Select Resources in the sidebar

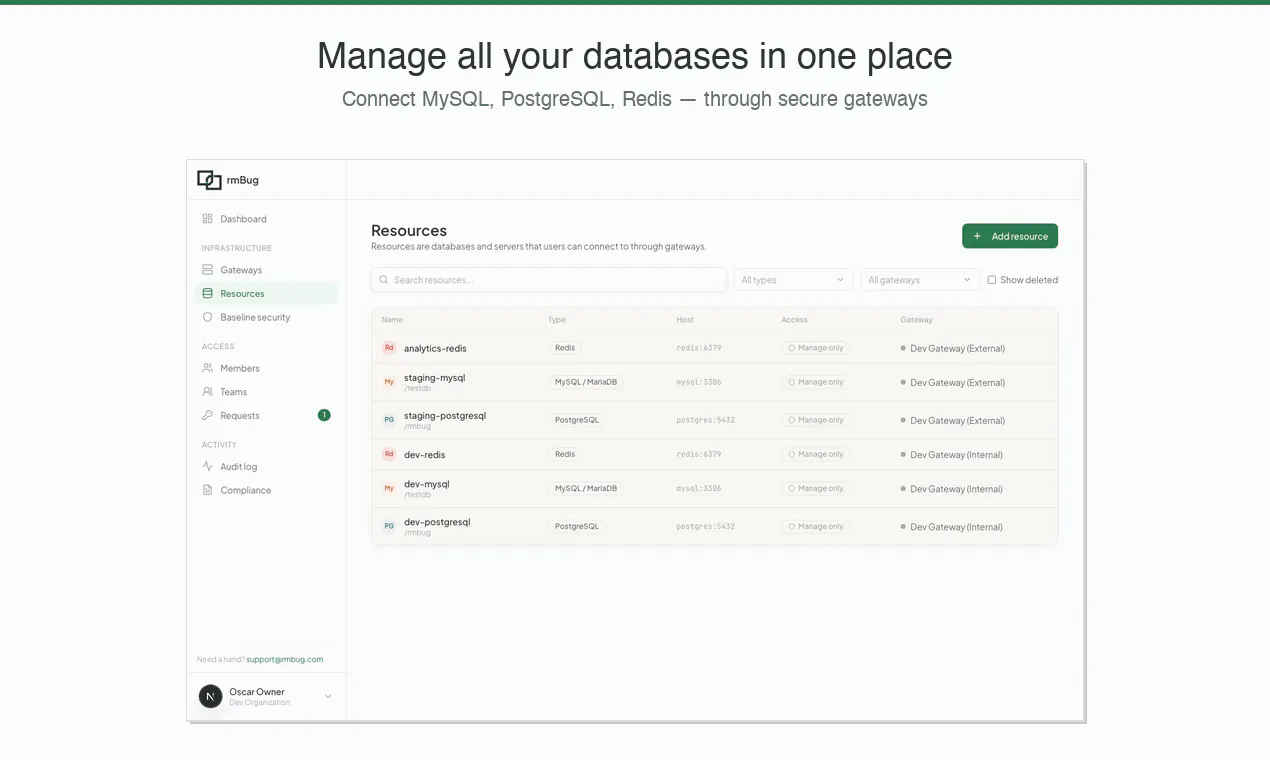tap(266, 294)
